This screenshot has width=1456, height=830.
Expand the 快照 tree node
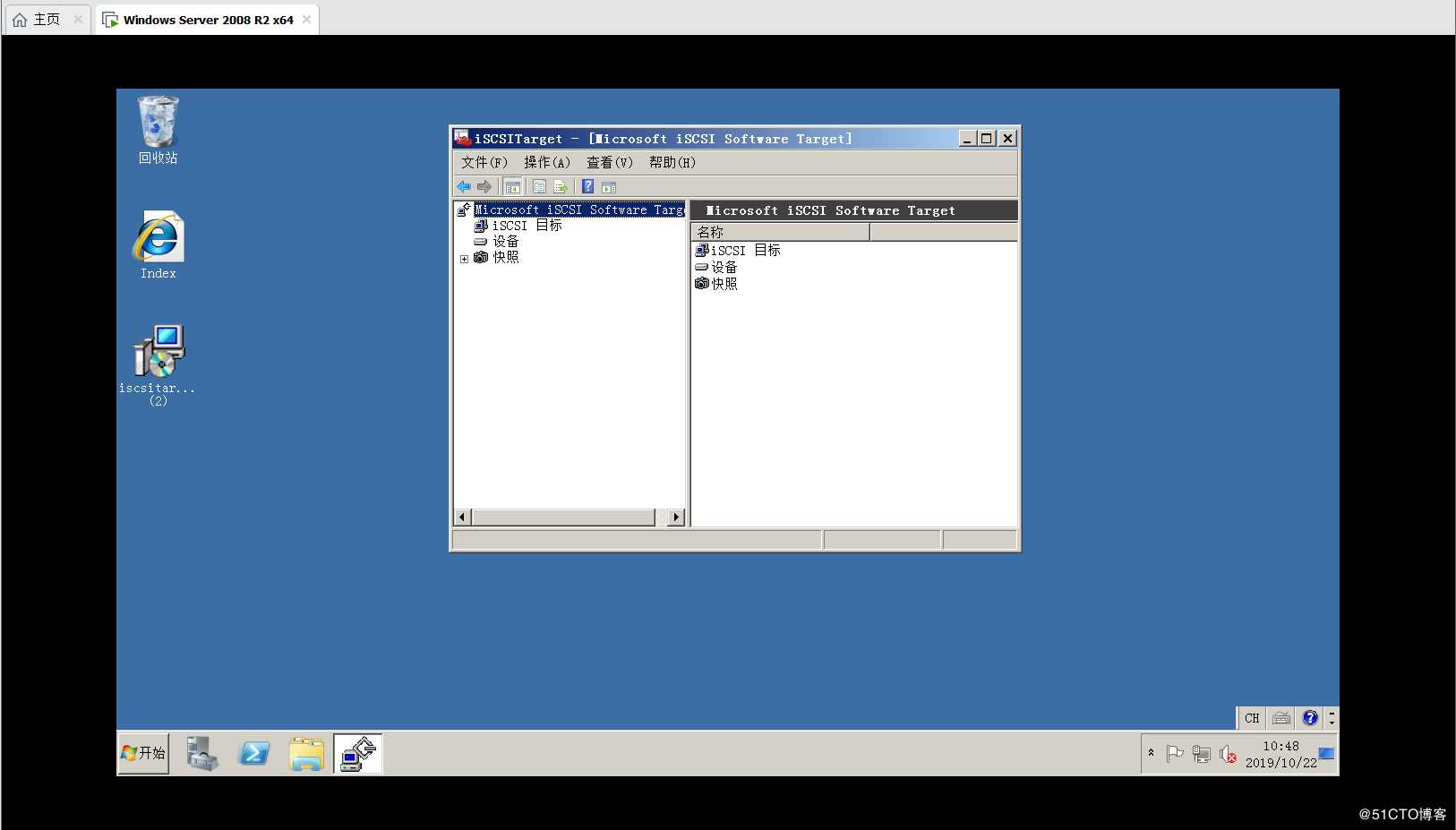click(464, 259)
